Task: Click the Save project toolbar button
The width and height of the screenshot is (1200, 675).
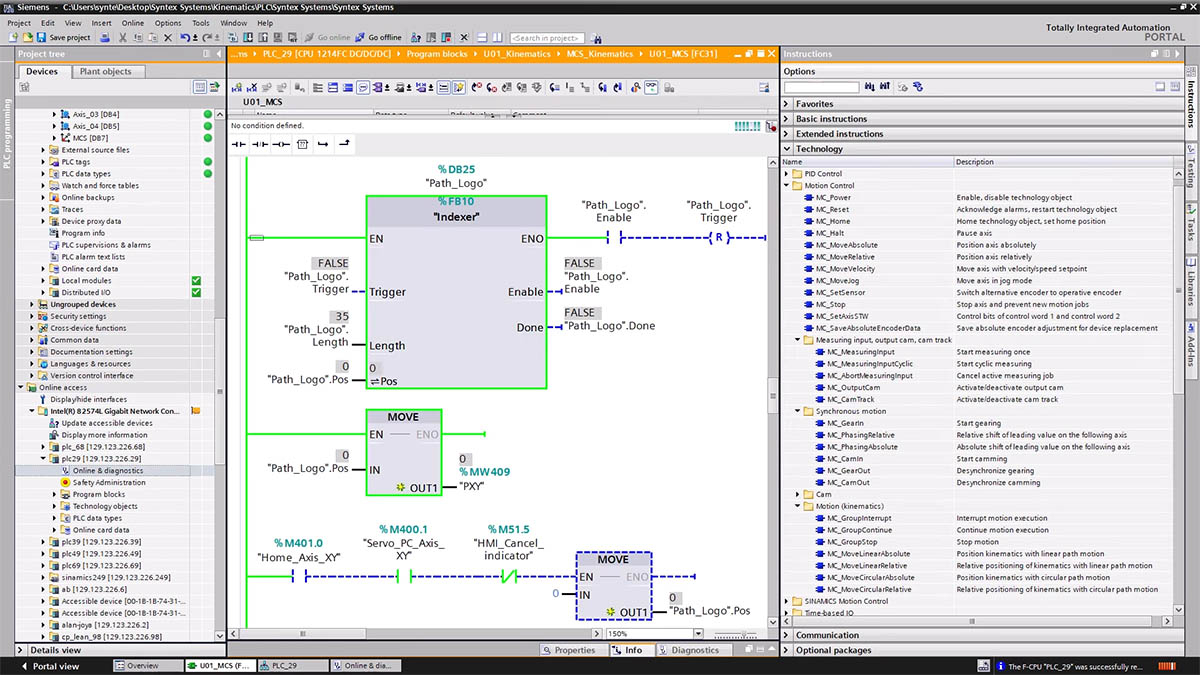Action: (64, 37)
